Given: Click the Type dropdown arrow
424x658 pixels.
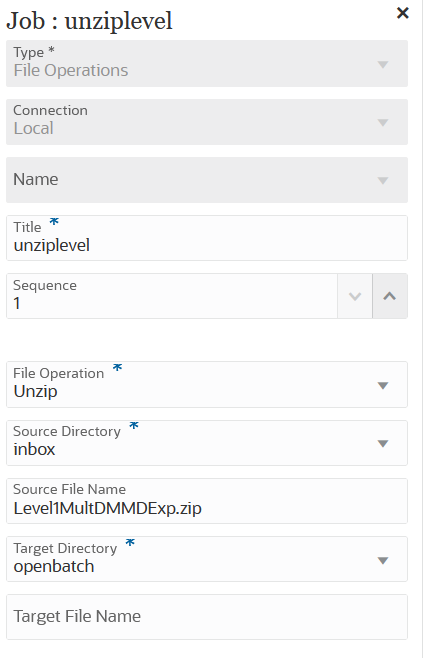Looking at the screenshot, I should 382,65.
